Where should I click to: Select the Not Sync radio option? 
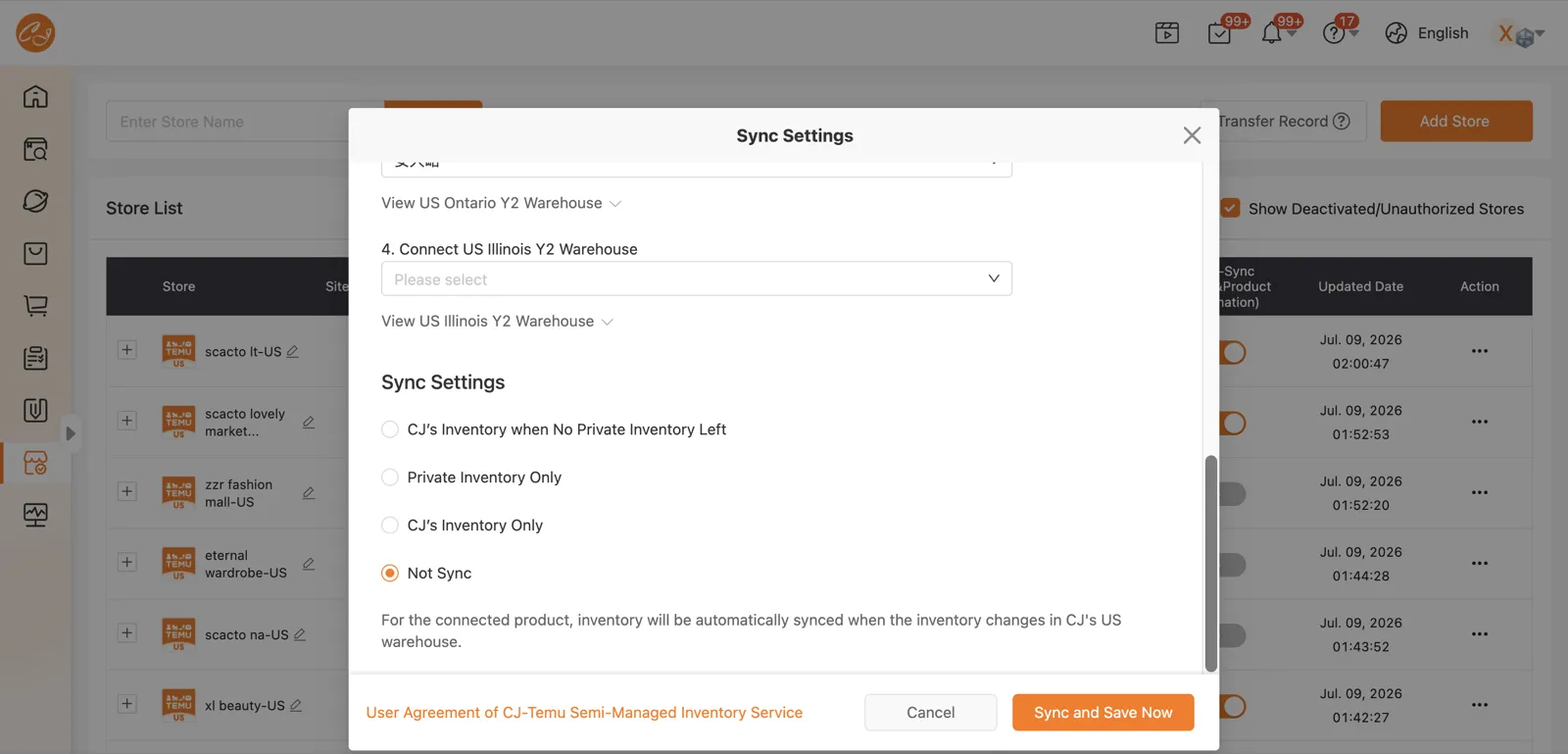point(390,574)
